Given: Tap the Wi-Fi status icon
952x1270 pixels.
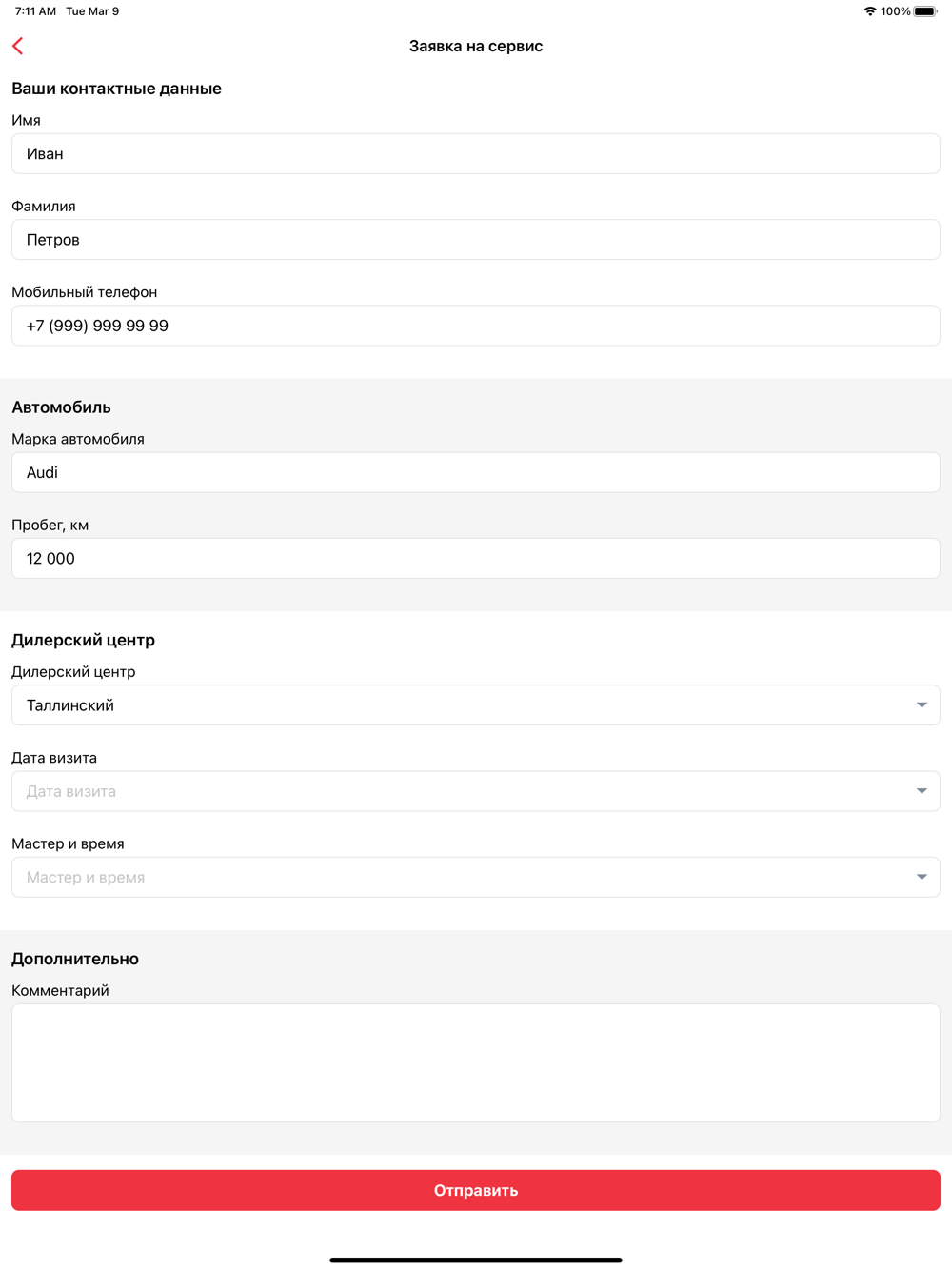Looking at the screenshot, I should (x=869, y=11).
